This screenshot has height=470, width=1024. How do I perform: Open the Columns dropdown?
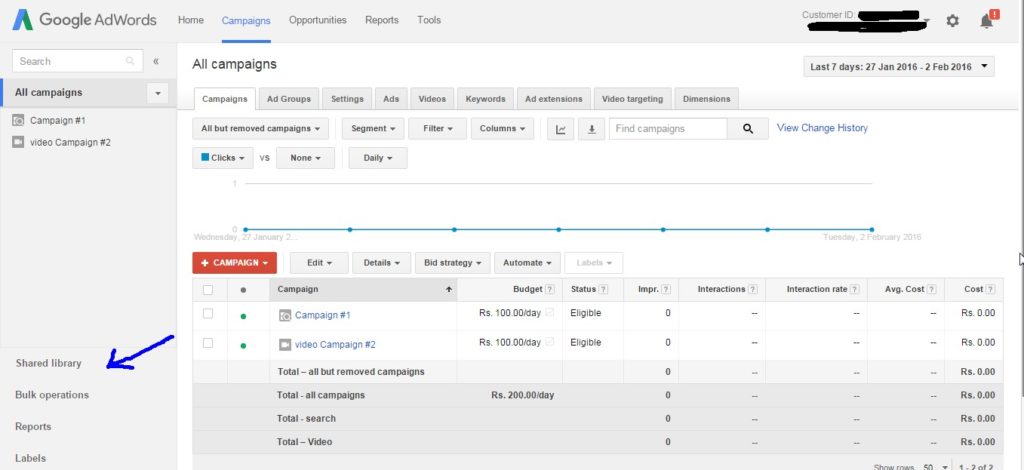502,129
